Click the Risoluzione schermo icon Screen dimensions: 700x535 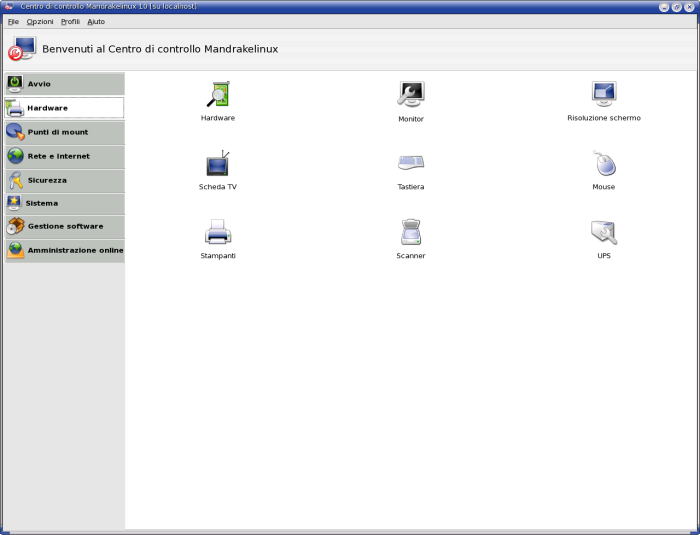(x=604, y=95)
